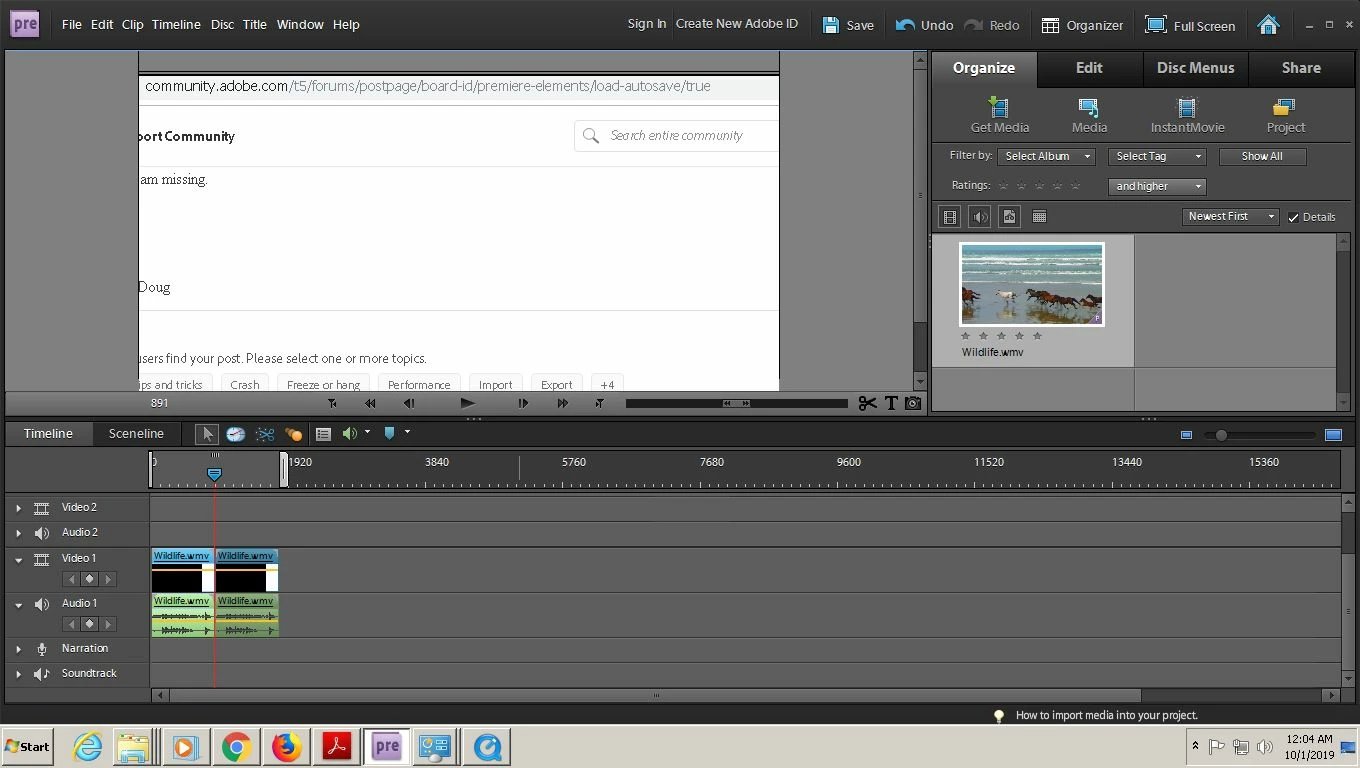Click the Create New Adobe ID link
This screenshot has width=1360, height=768.
(737, 24)
